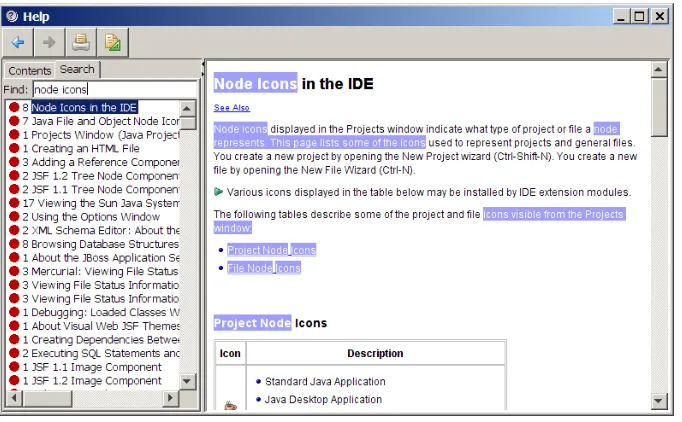Click the green arrow note icon
Viewport: 682px width, 422px height.
218,192
